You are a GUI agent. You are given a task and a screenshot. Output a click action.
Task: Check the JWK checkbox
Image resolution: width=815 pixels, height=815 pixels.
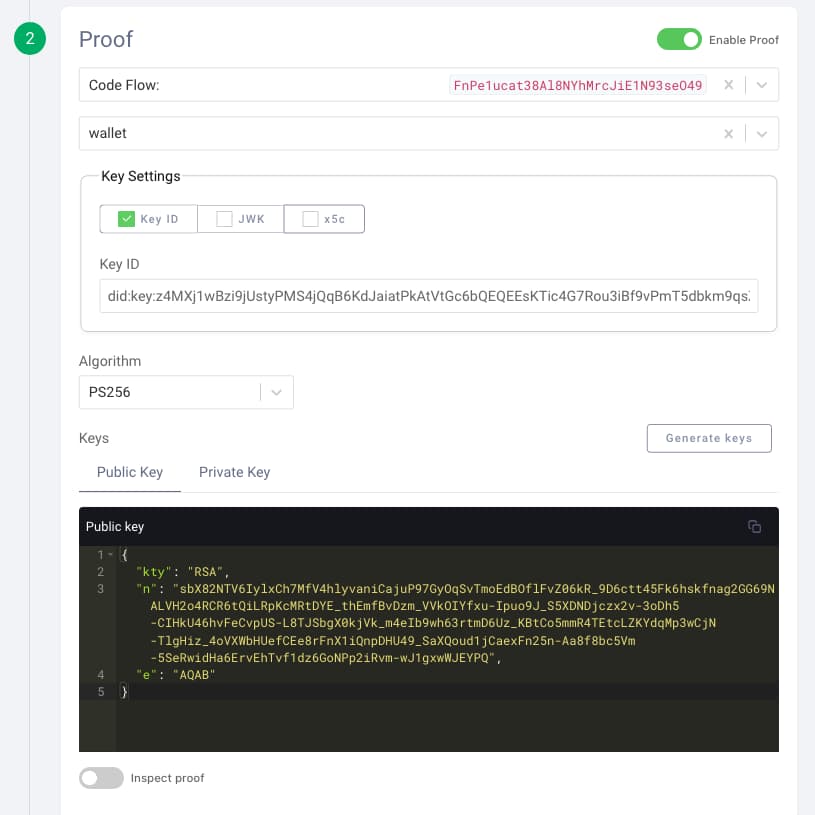[x=224, y=218]
